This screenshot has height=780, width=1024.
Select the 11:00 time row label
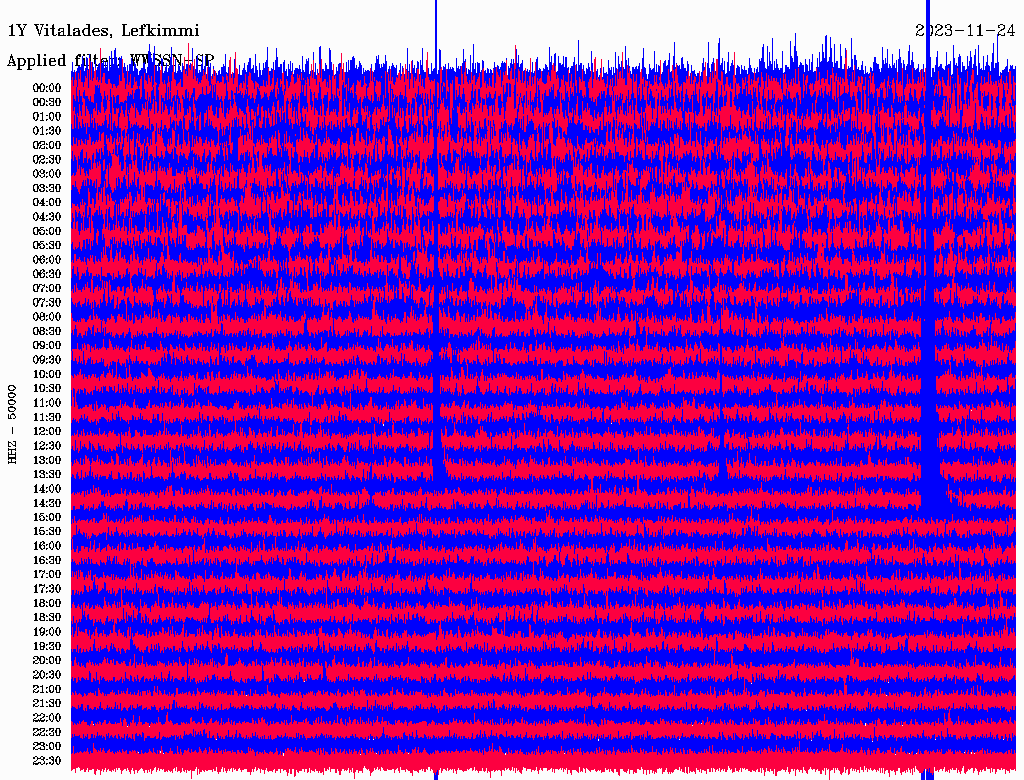point(47,403)
